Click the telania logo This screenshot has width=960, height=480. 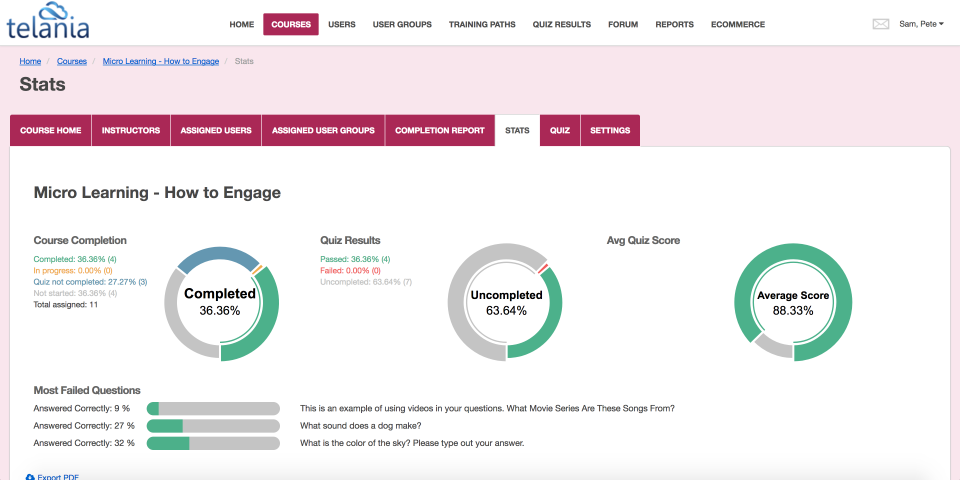(x=48, y=21)
